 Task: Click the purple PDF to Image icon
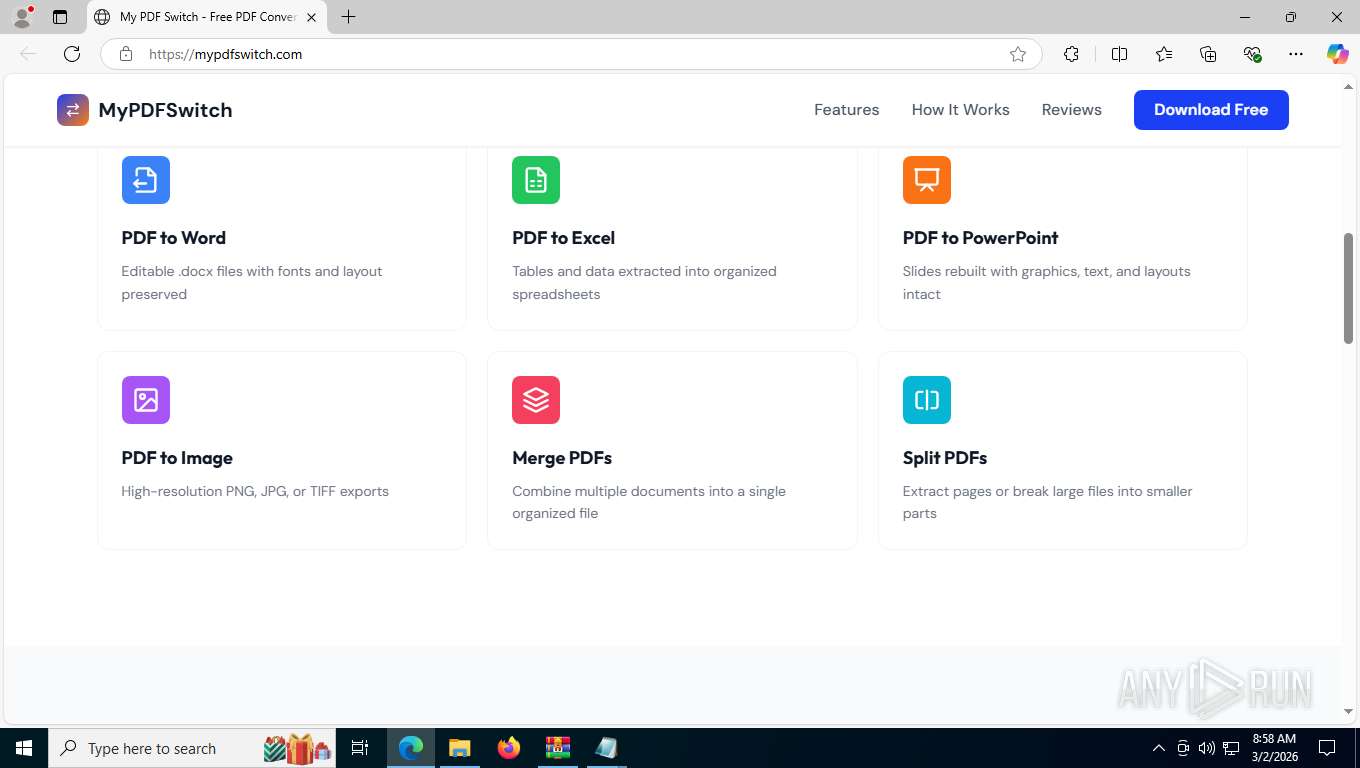tap(146, 400)
